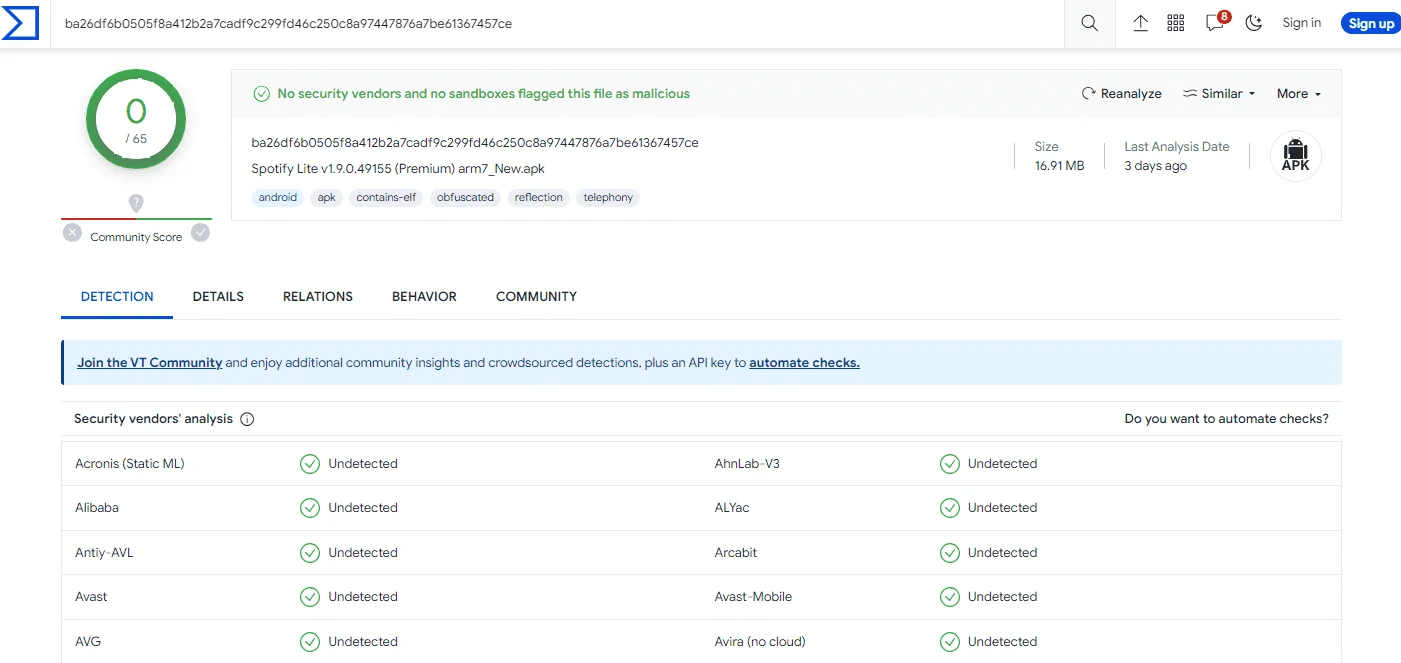Click the green check icon beside the no-vendors-flagged banner

click(x=262, y=94)
